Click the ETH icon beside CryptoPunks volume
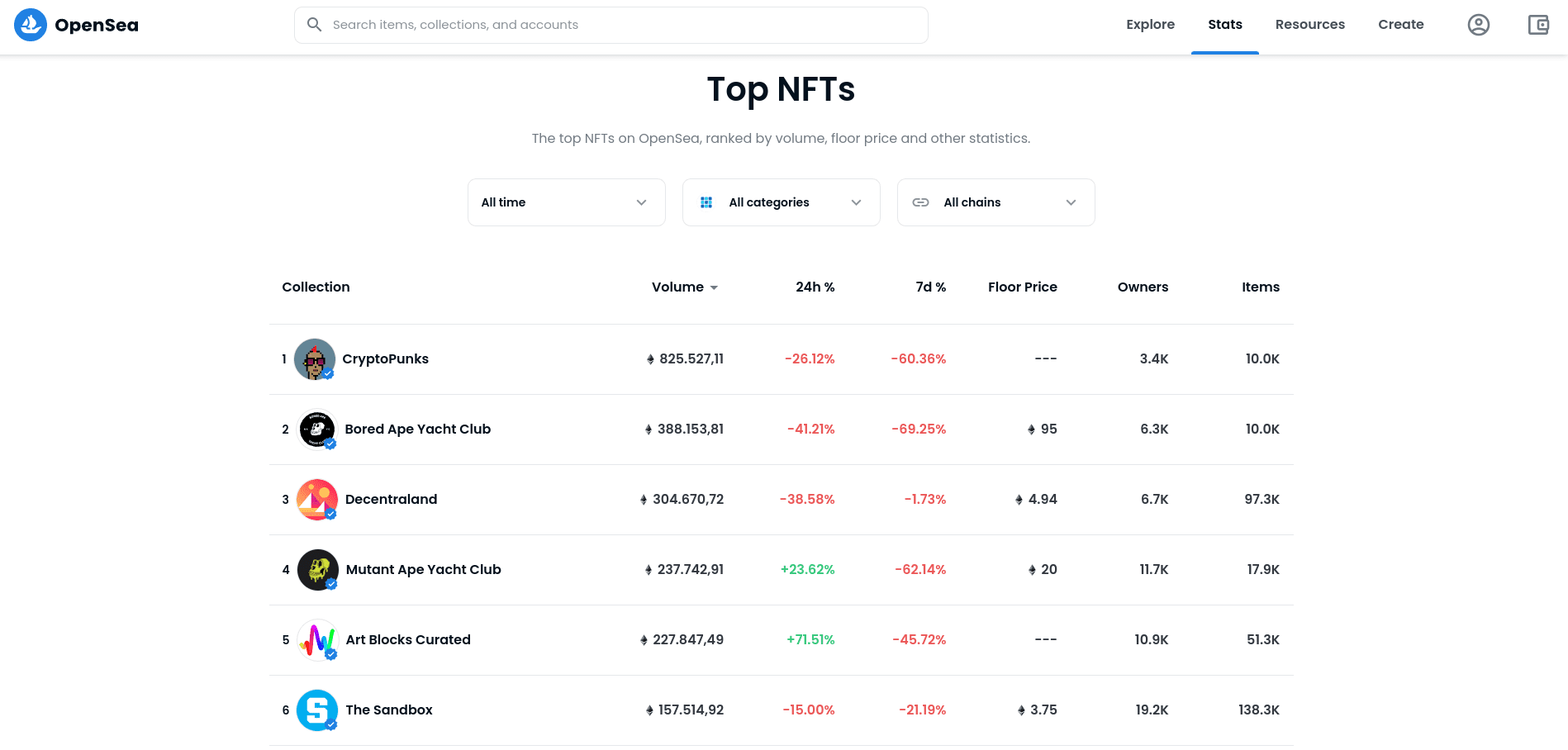1568x750 pixels. [x=650, y=359]
